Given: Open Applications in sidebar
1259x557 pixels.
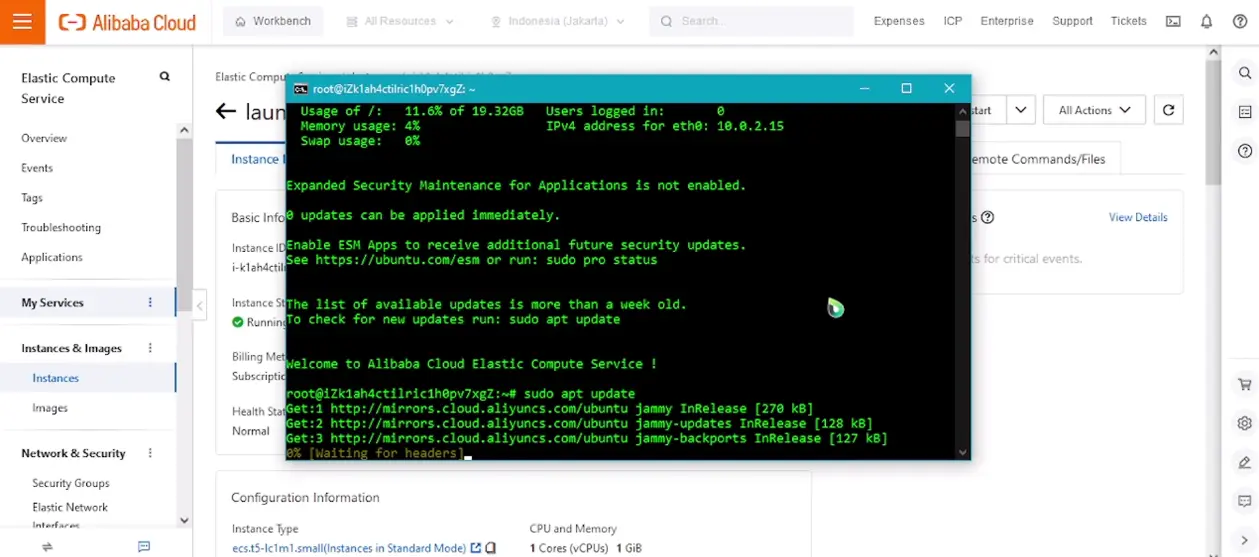Looking at the screenshot, I should 52,257.
